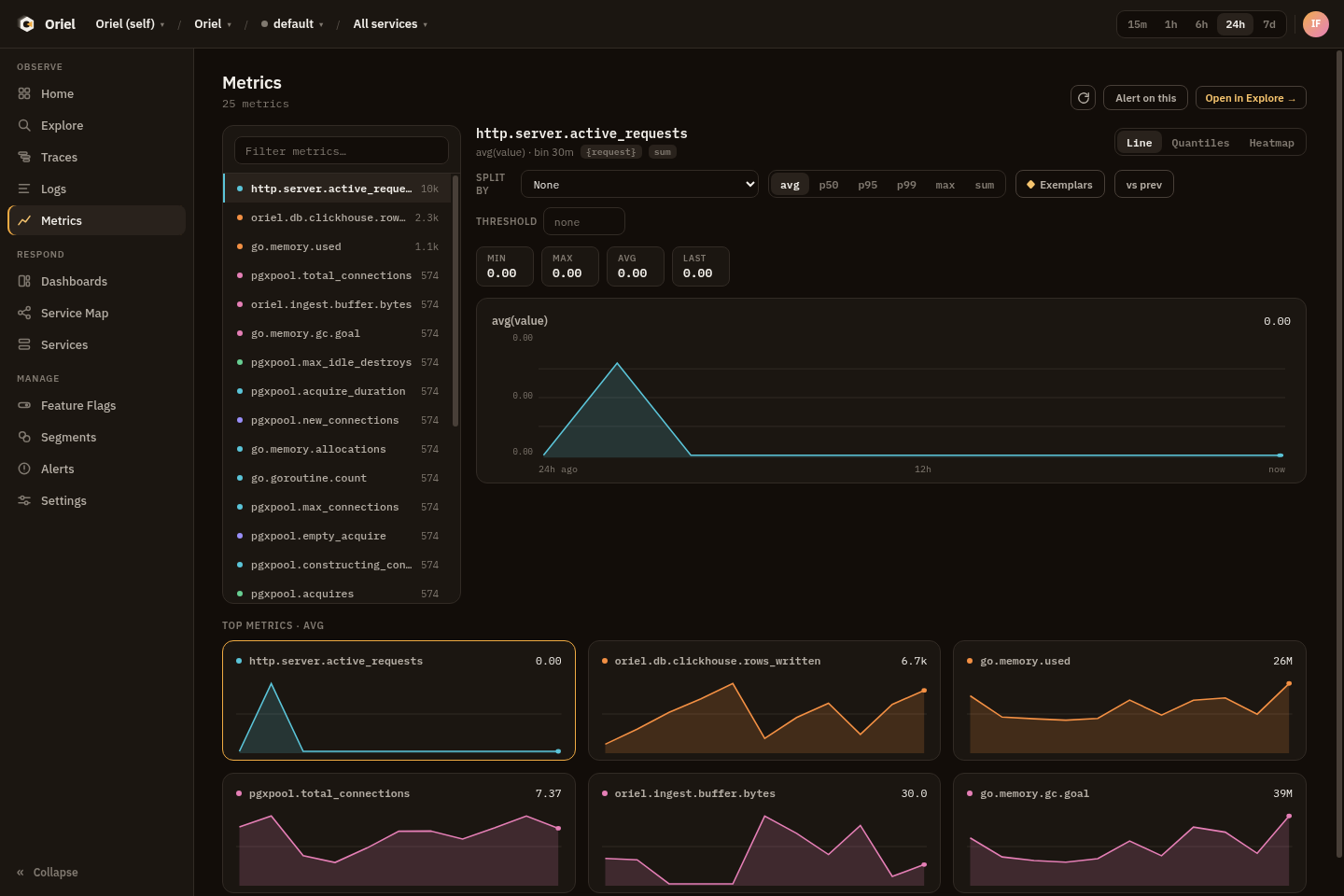Viewport: 1344px width, 896px height.
Task: Set time range to 24h
Action: (1235, 24)
